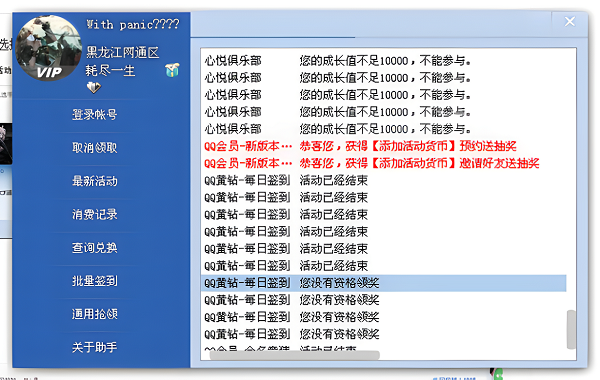Choose 批量签到 in the sidebar
Screen dimensions: 600x380
point(95,281)
